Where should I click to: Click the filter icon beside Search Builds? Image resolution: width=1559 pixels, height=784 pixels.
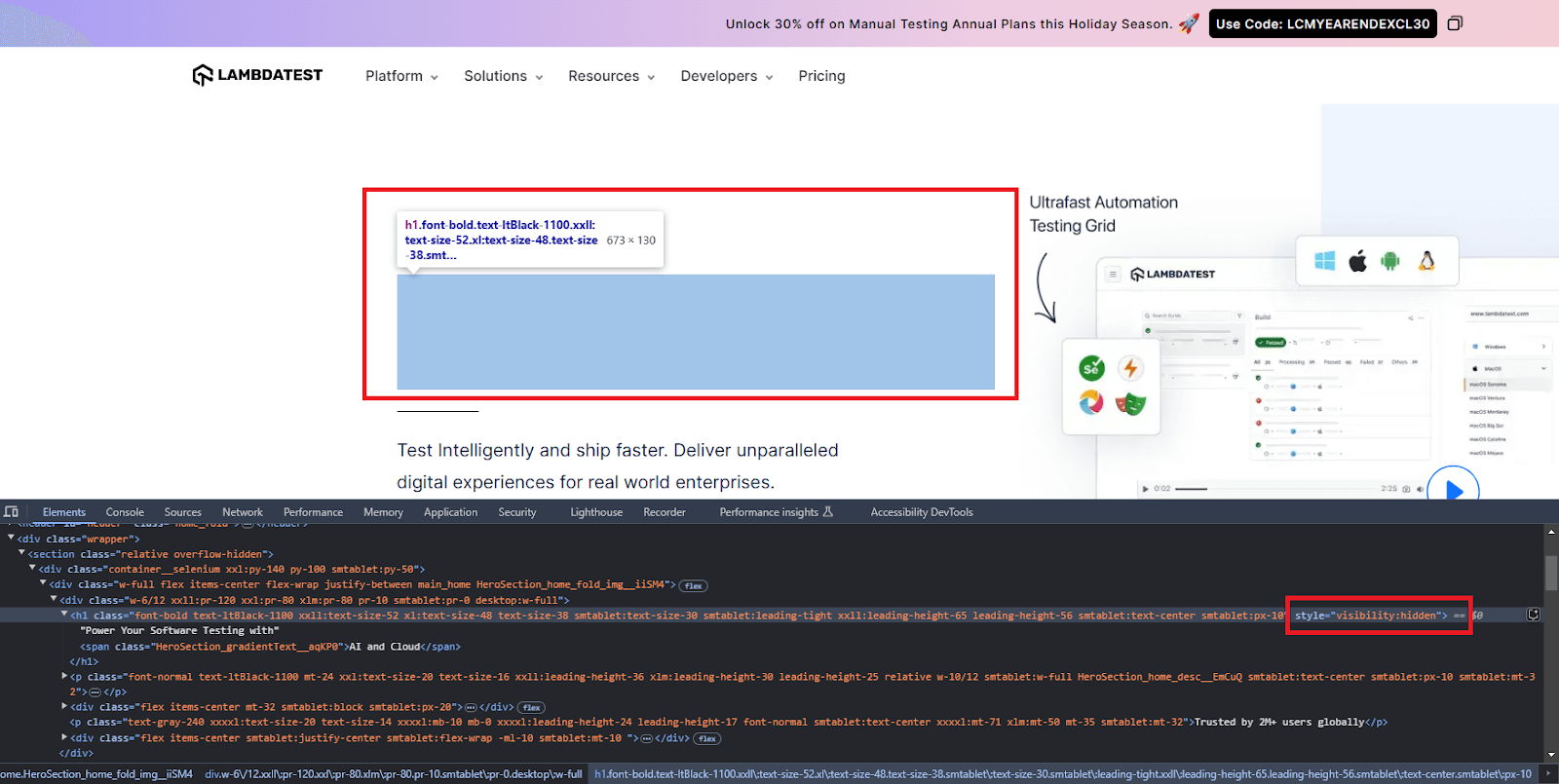pos(1239,316)
